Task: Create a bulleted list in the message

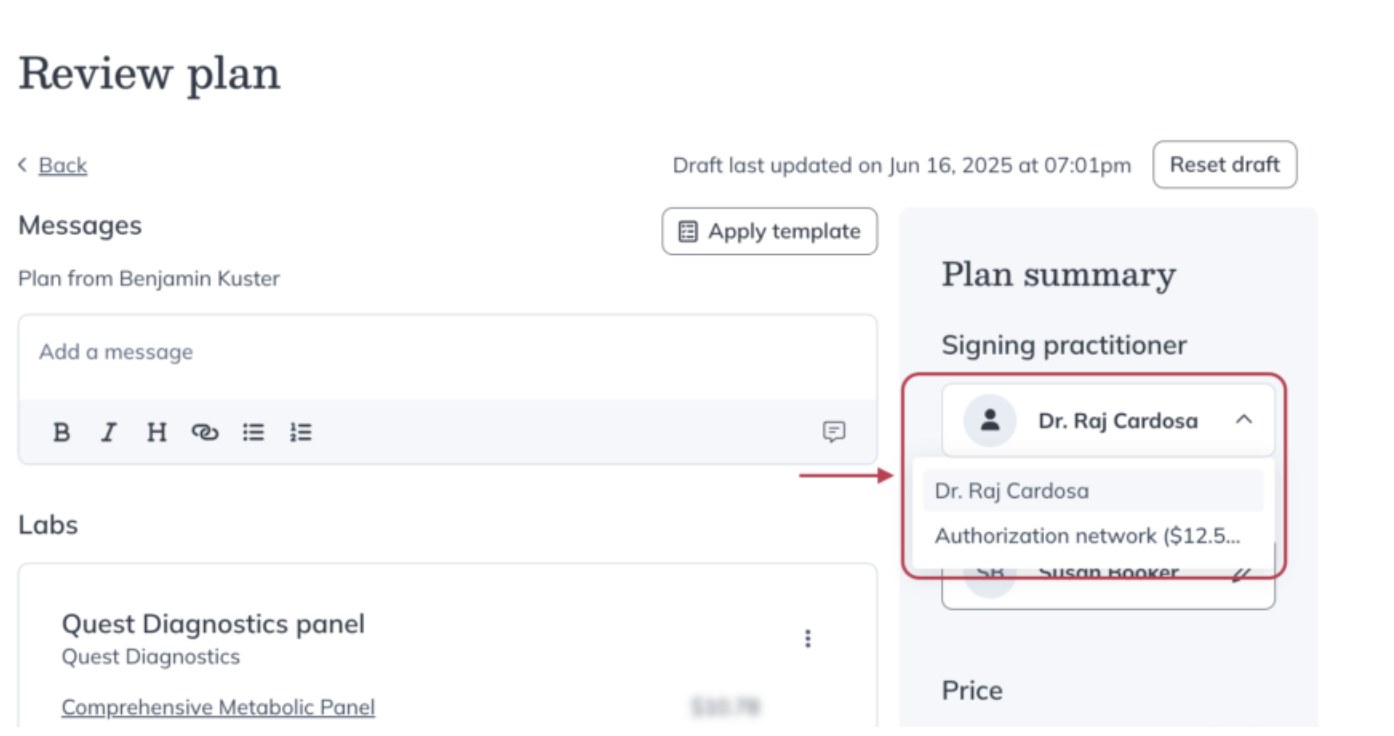Action: click(253, 432)
